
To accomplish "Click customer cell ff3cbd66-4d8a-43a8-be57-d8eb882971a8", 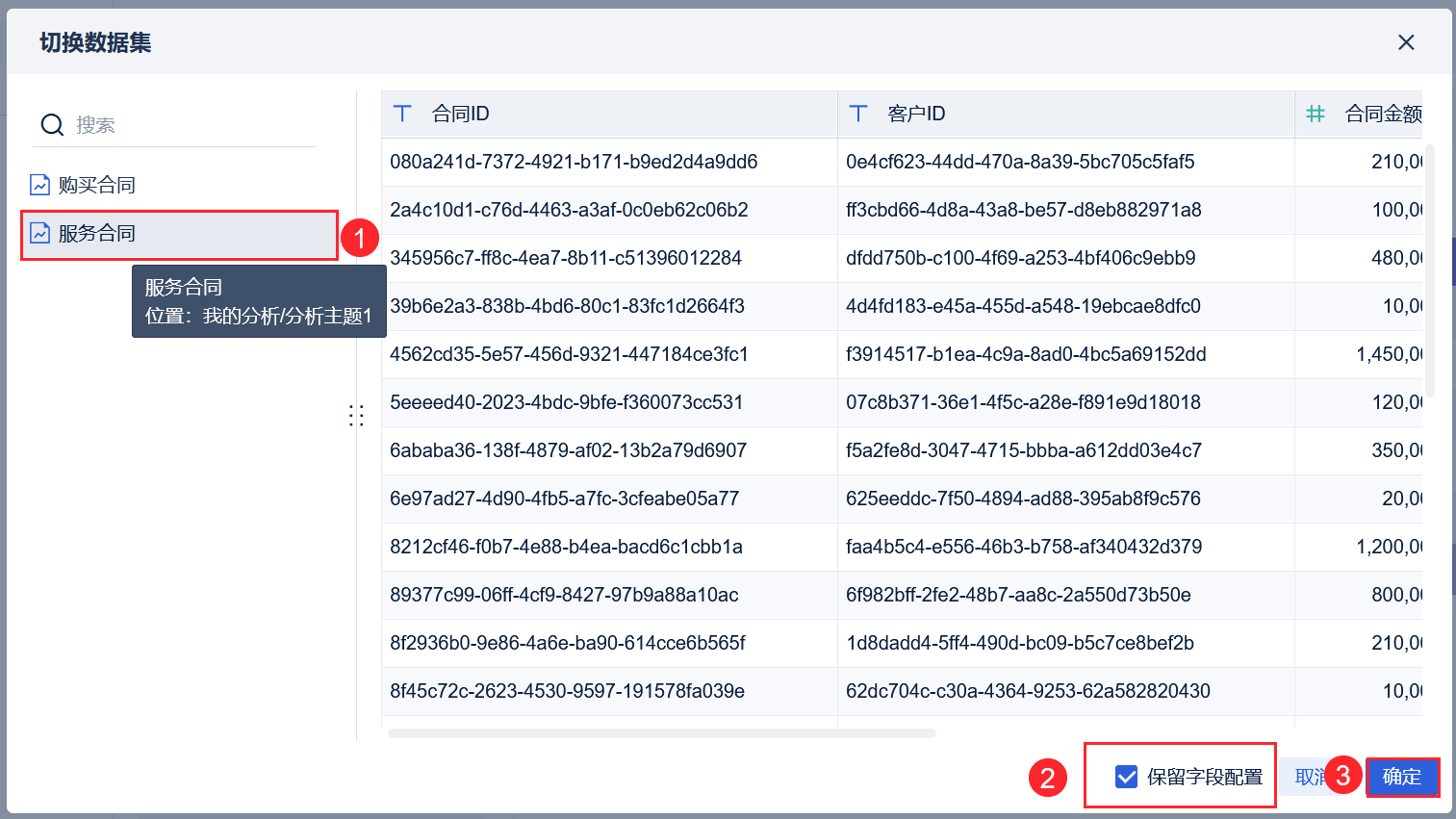I will [1066, 210].
